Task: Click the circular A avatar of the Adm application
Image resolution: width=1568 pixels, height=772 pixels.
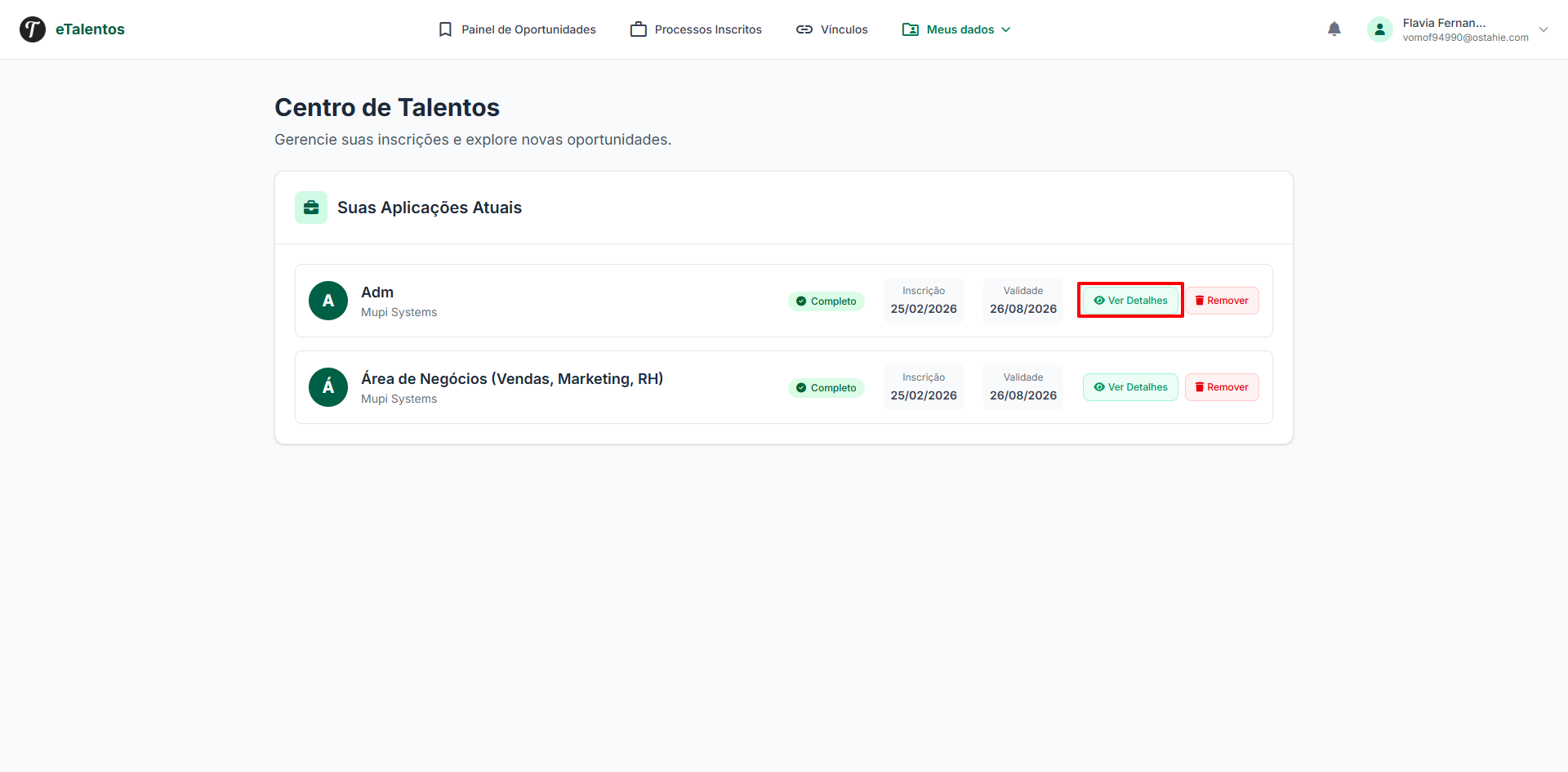Action: (327, 300)
